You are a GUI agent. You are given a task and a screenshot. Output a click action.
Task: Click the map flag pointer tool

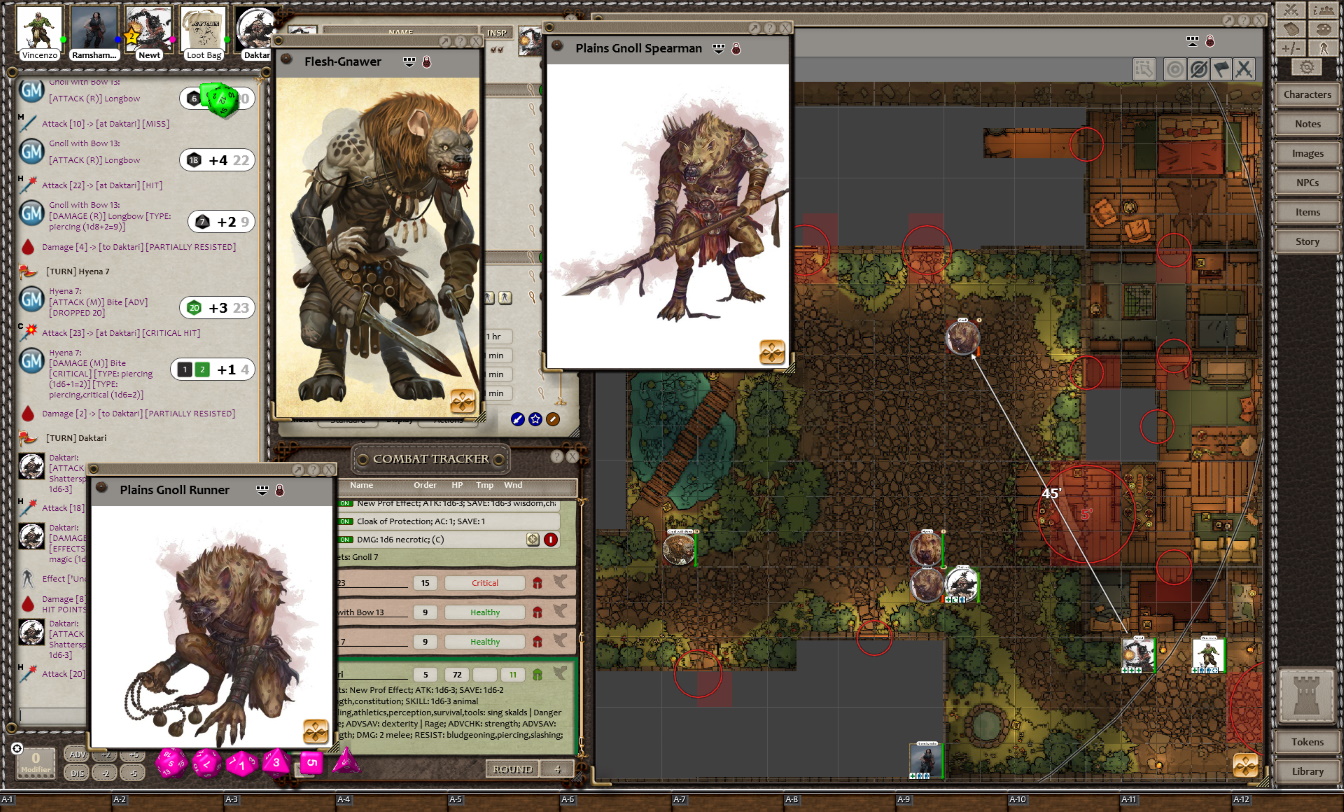click(1220, 69)
